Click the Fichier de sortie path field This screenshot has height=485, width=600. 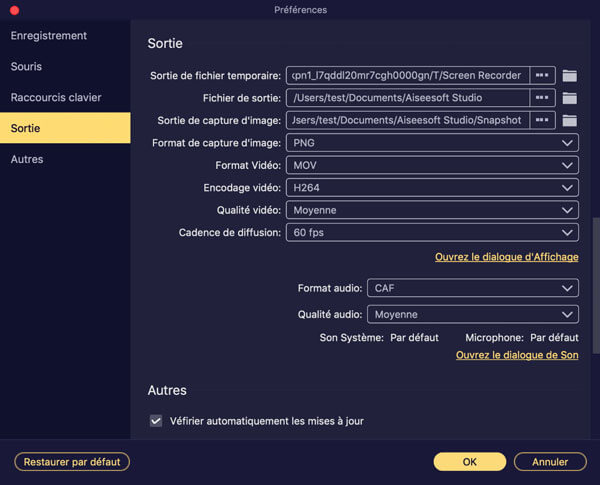pos(406,98)
